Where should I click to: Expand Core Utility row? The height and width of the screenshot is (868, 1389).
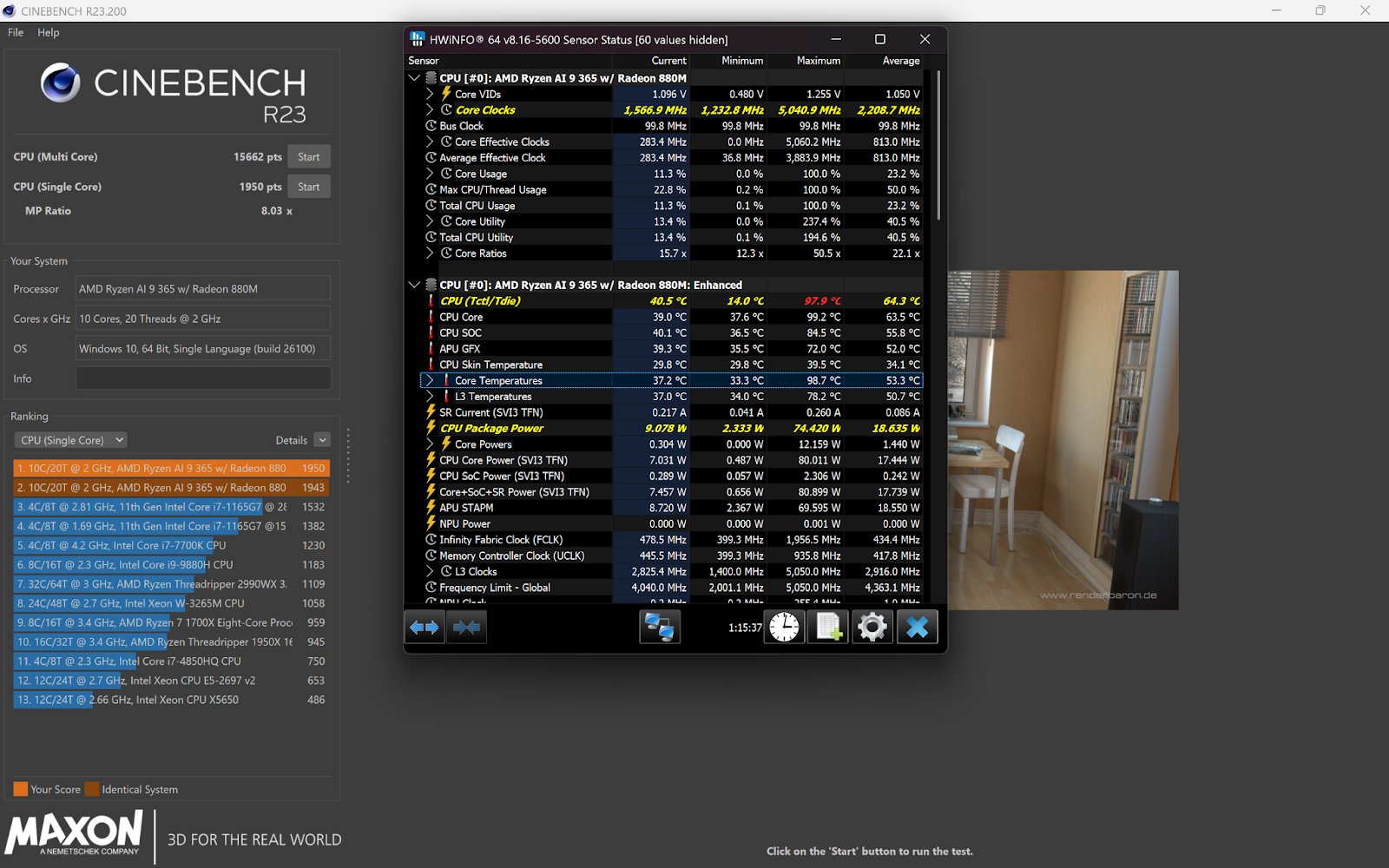[430, 221]
